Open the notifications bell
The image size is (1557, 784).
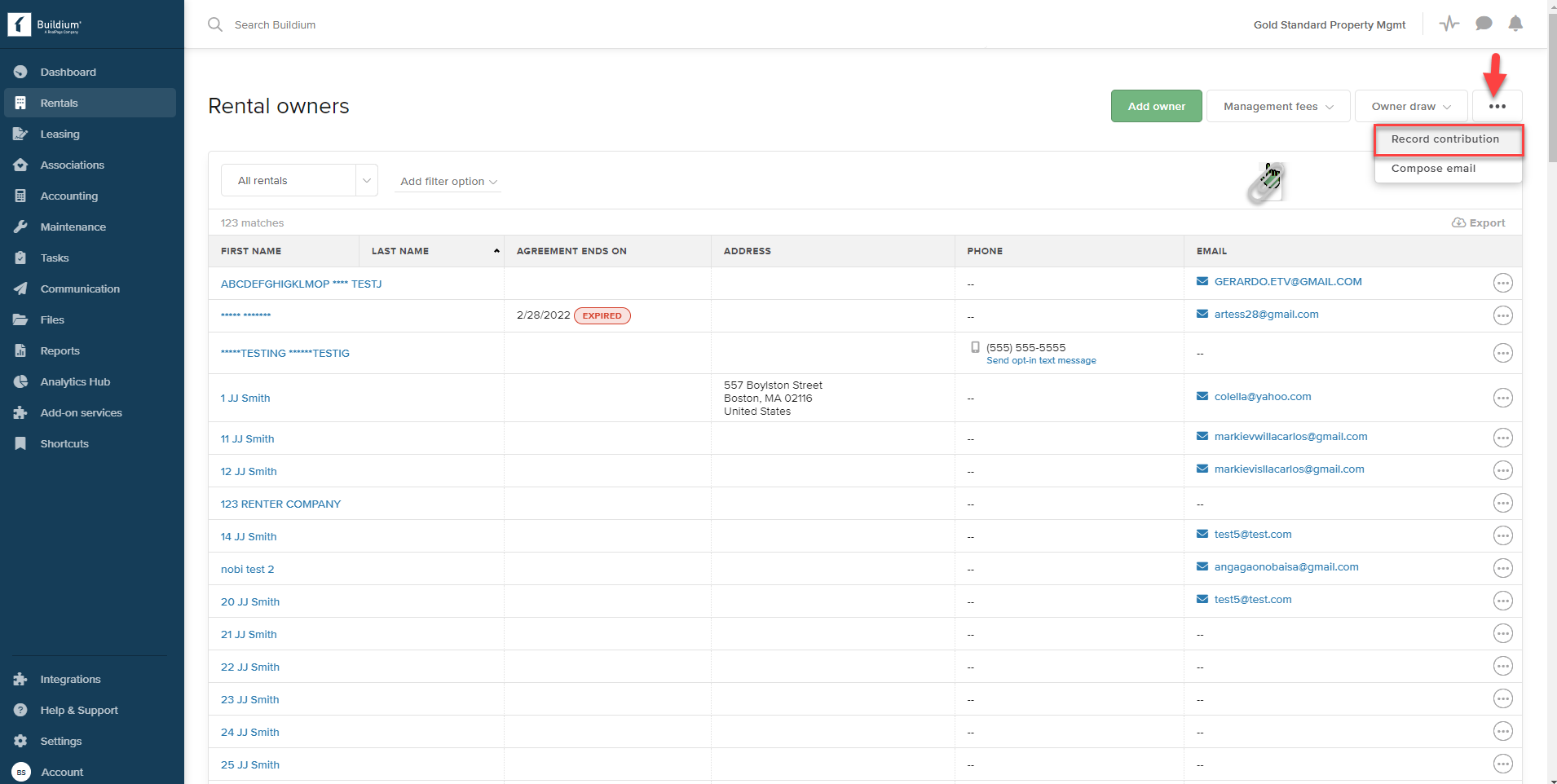tap(1515, 24)
